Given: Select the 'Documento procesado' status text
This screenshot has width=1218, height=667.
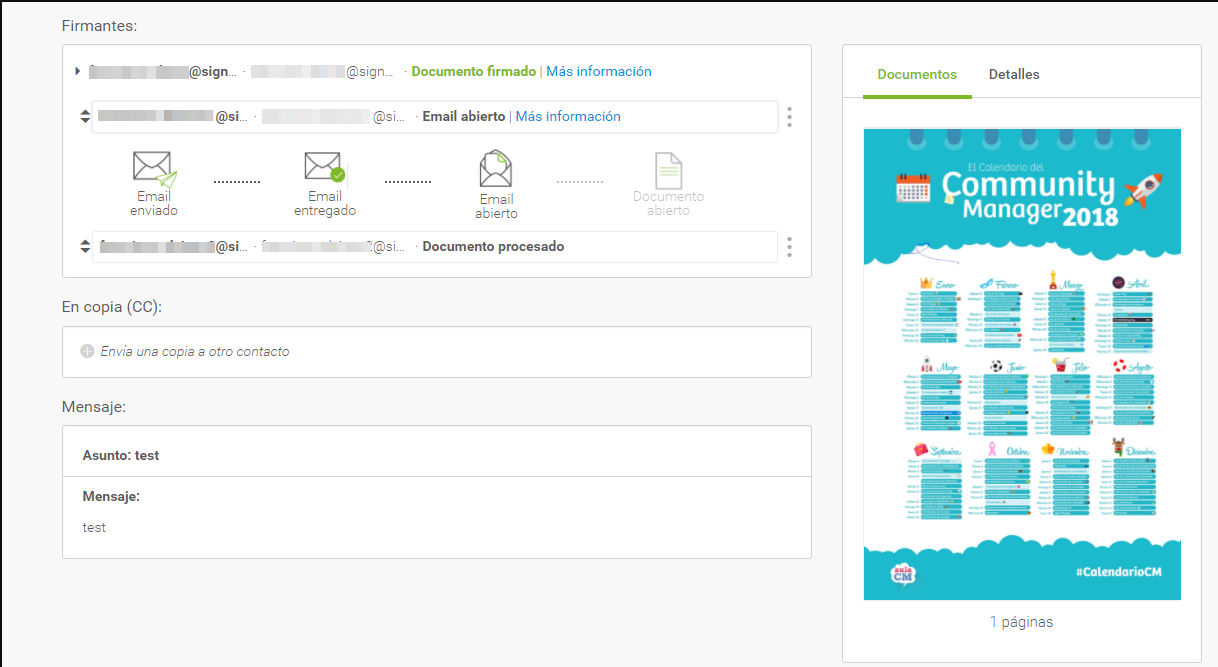Looking at the screenshot, I should pos(493,246).
